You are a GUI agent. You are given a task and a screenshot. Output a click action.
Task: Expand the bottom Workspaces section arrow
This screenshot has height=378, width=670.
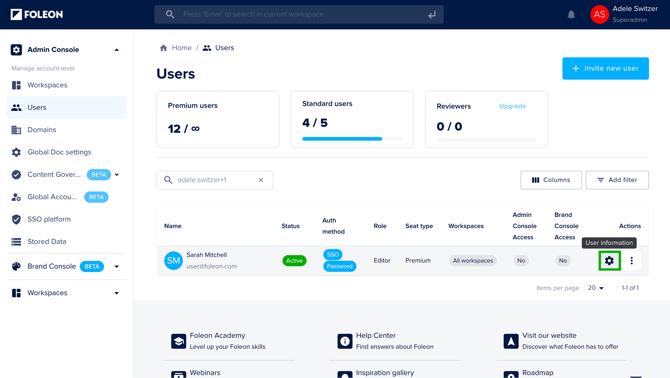[x=117, y=293]
